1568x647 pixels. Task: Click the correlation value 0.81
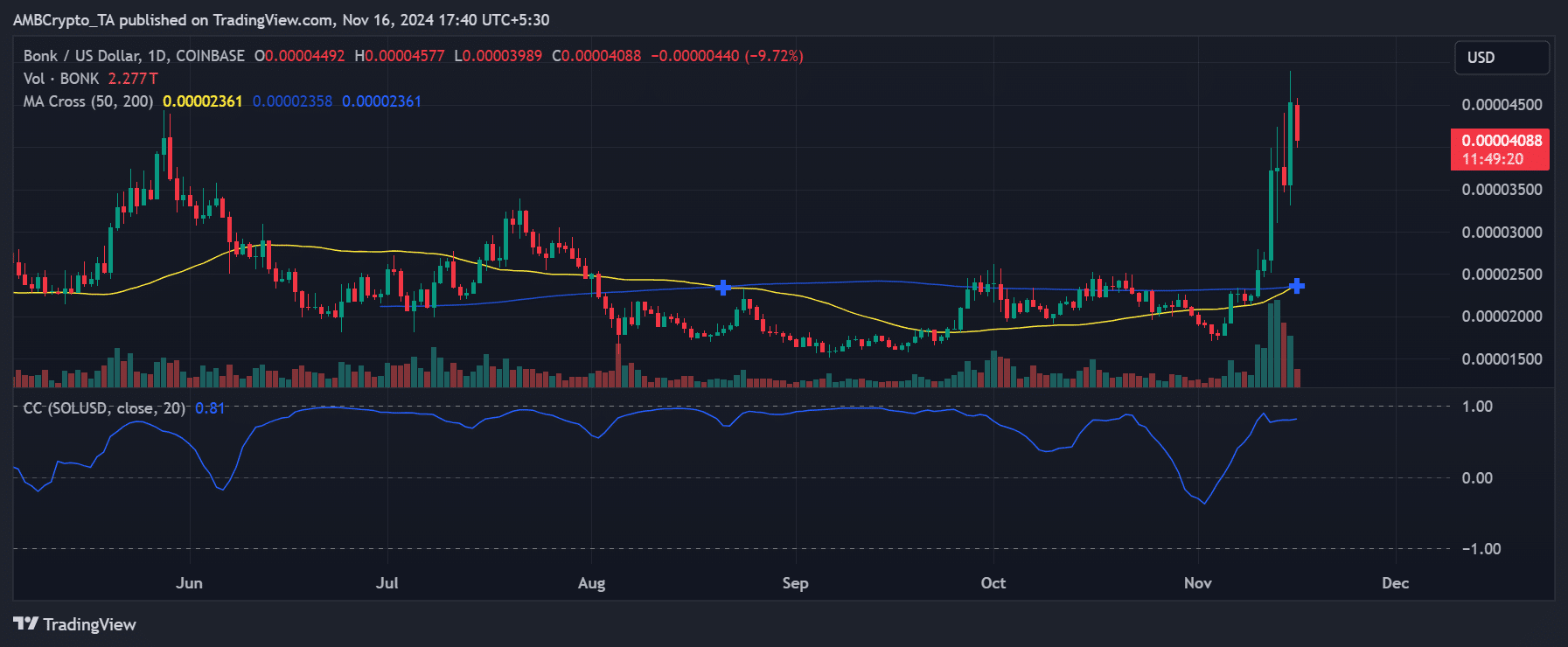pos(210,408)
